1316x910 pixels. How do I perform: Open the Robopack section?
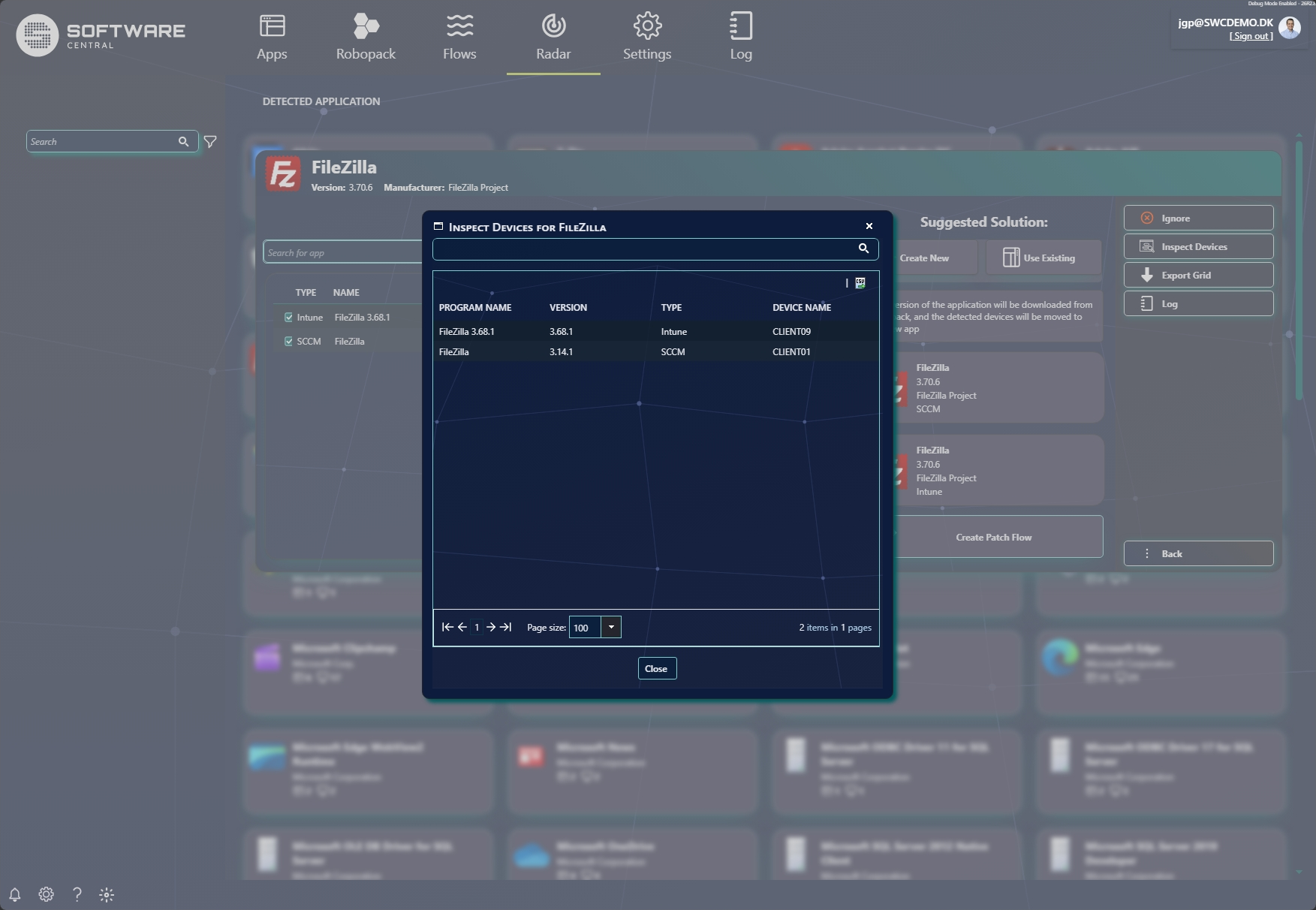(366, 38)
